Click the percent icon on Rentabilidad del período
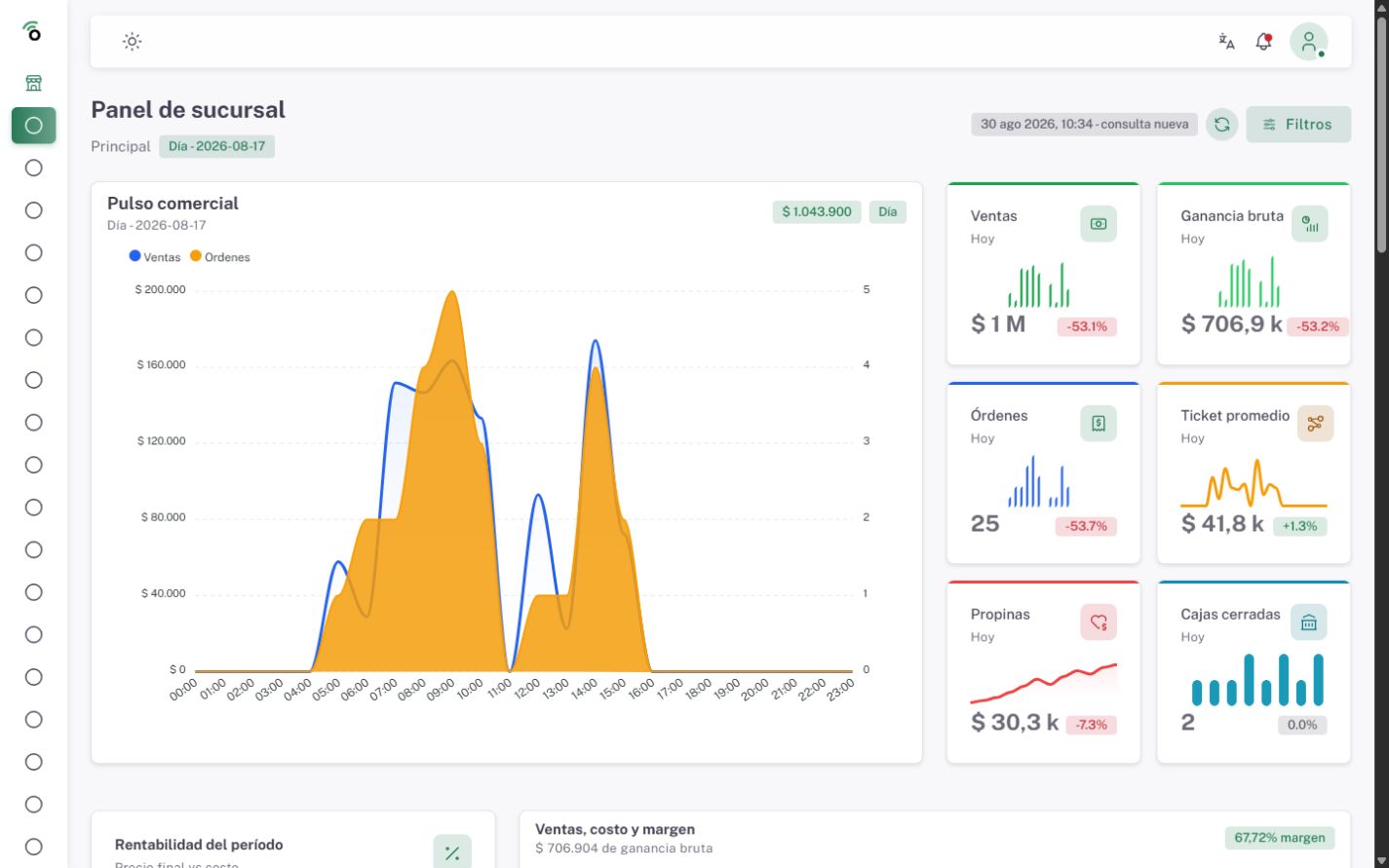Viewport: 1389px width, 868px height. point(452,852)
